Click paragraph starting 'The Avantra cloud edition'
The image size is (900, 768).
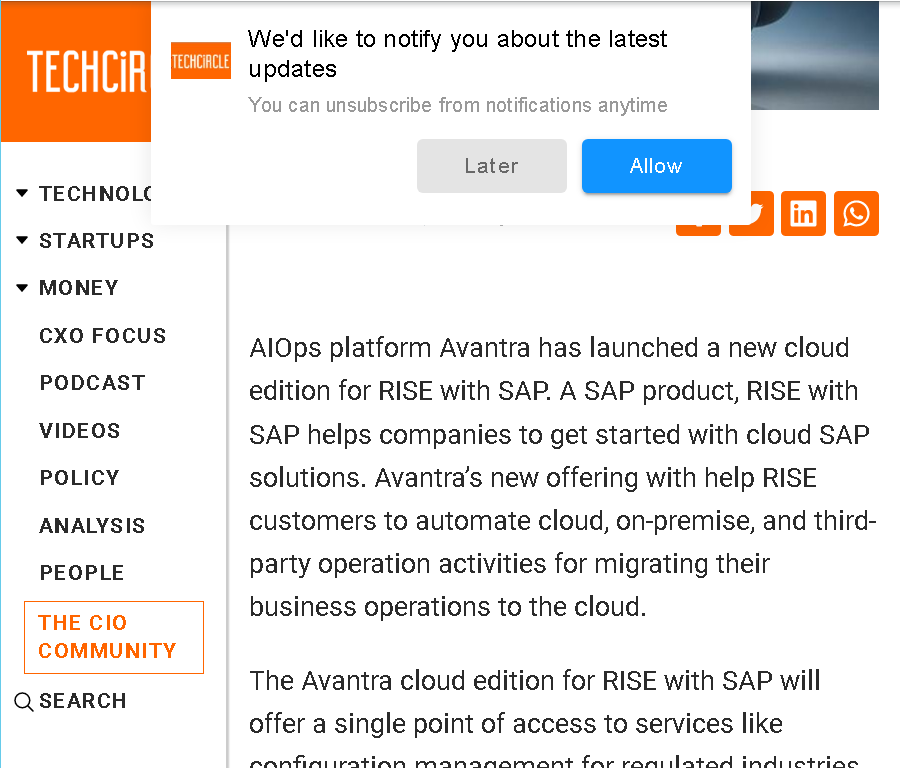[554, 717]
